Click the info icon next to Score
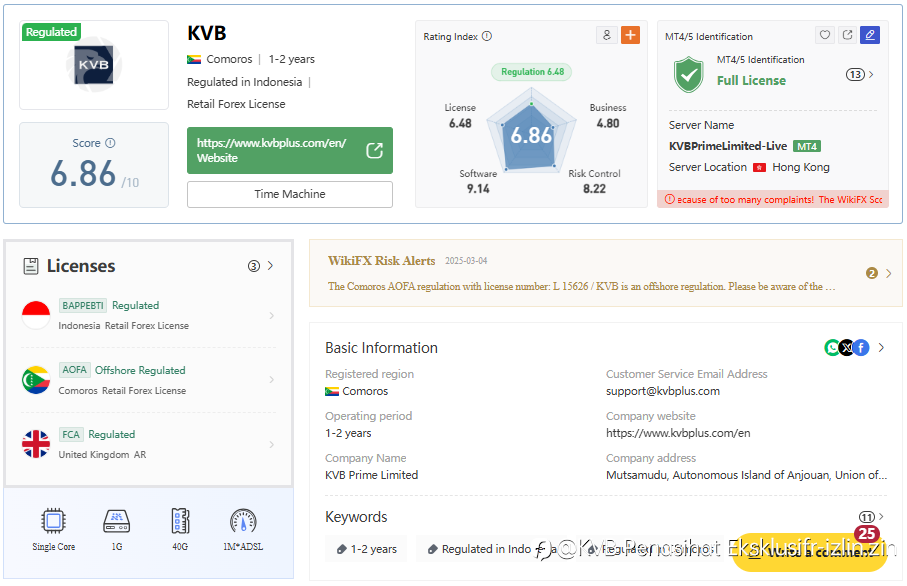907x586 pixels. pyautogui.click(x=110, y=143)
